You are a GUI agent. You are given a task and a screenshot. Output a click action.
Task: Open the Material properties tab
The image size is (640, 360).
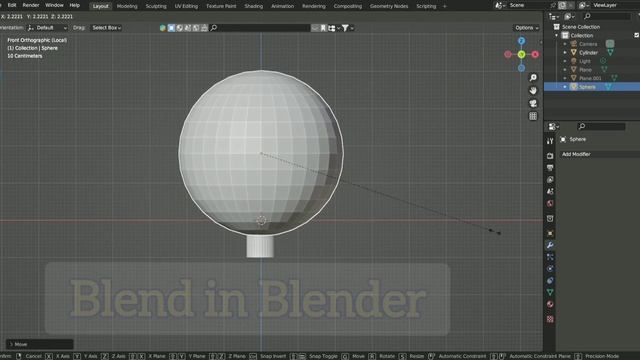pos(550,304)
